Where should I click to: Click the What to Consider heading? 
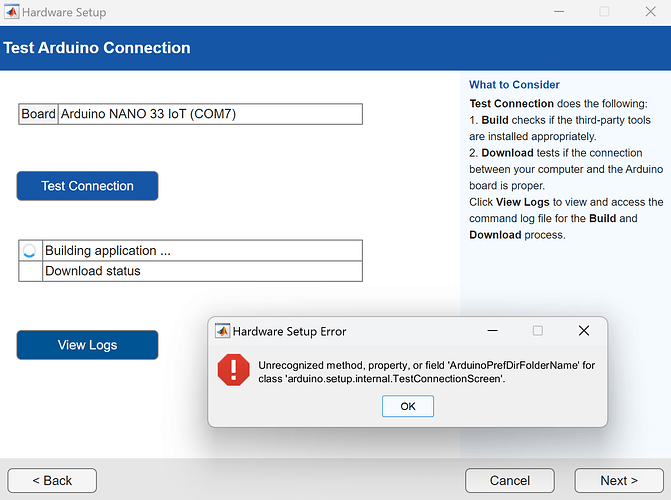514,85
